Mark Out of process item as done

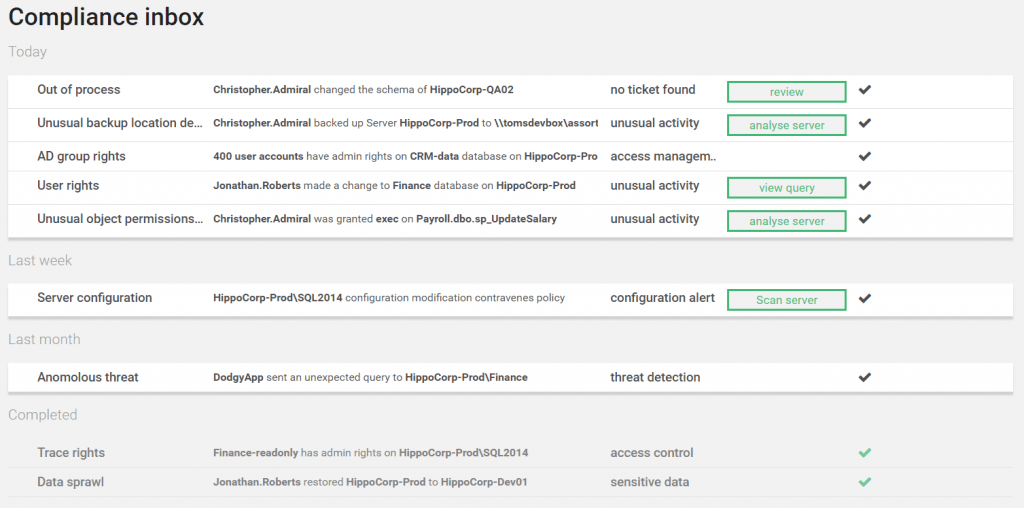point(865,89)
